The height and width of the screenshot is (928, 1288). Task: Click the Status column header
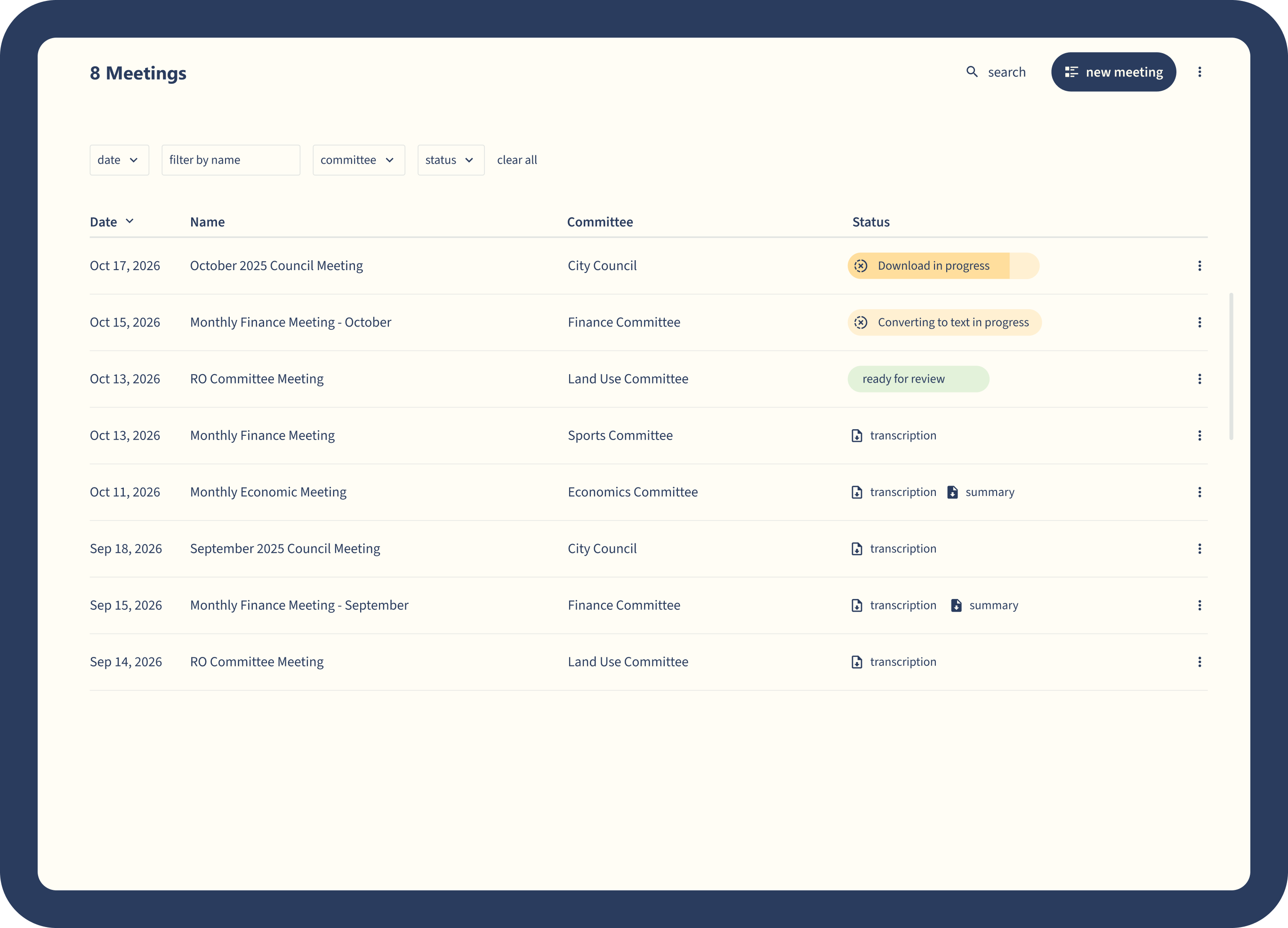[x=870, y=222]
